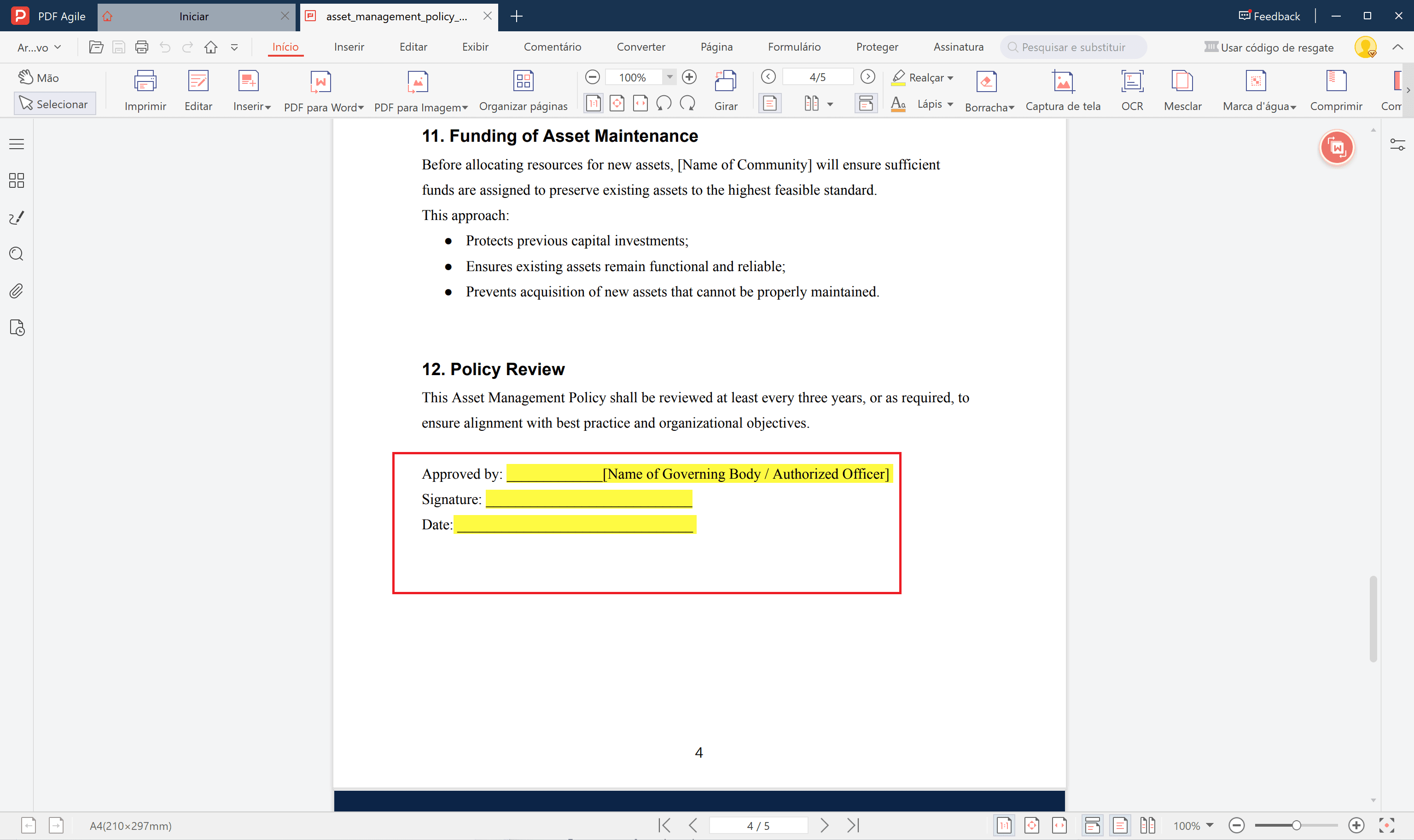Click Usar código de resgate

[1269, 47]
